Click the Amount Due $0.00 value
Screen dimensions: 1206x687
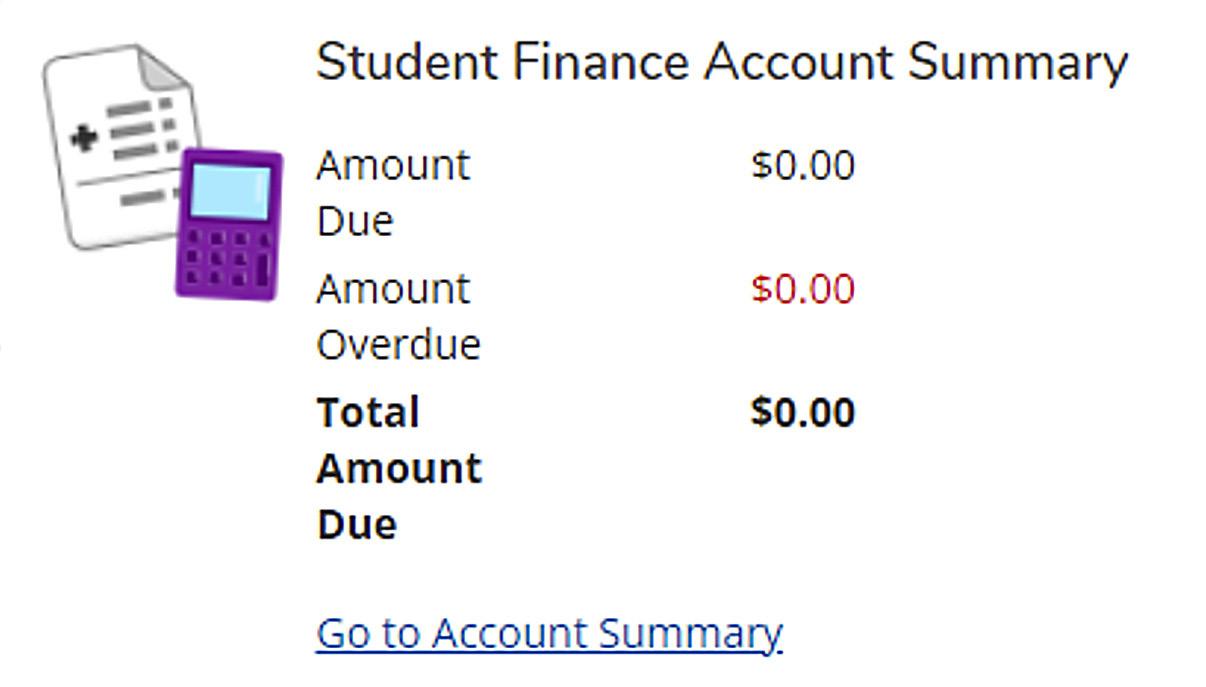[x=803, y=166]
